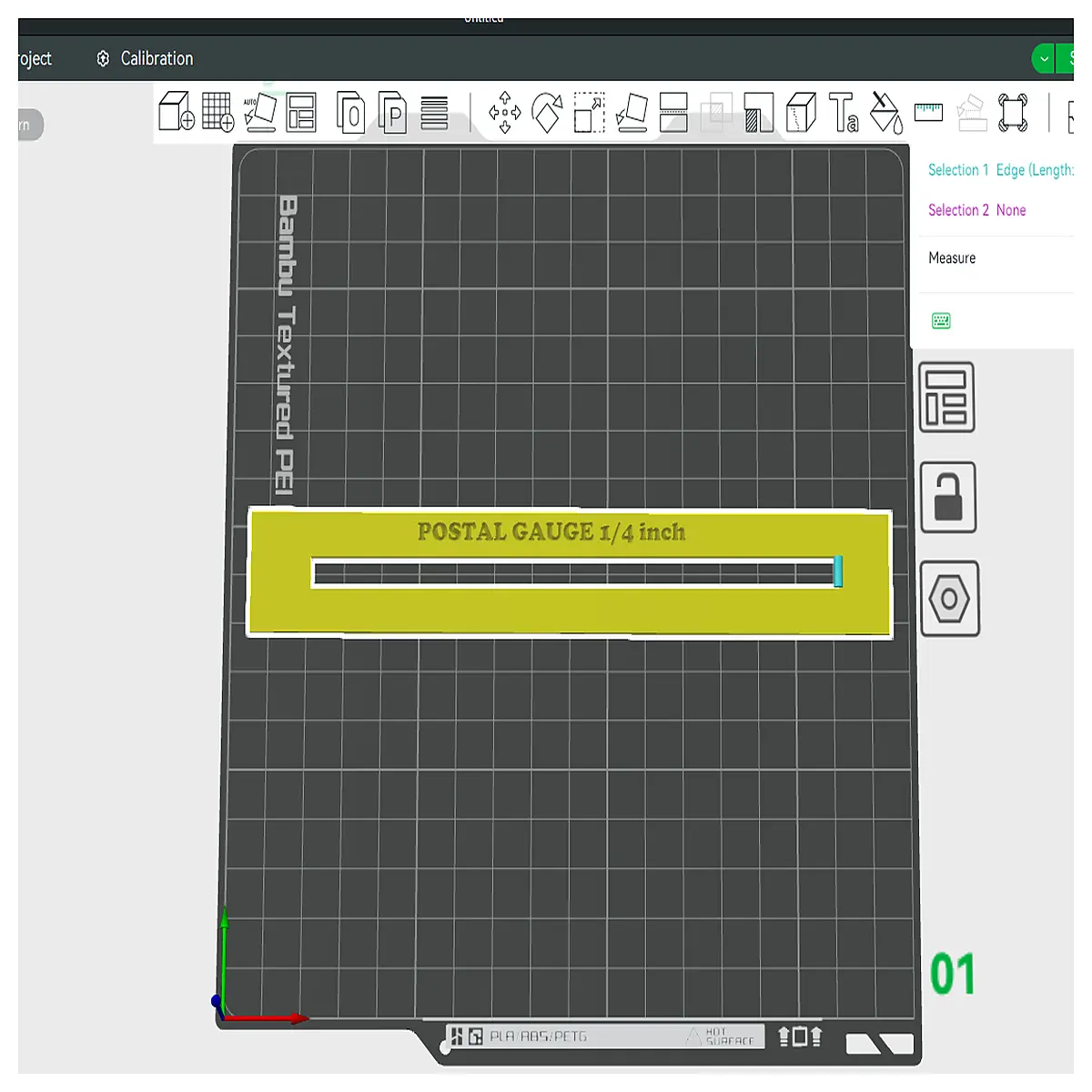Select the Color painting bucket tool

[x=885, y=113]
